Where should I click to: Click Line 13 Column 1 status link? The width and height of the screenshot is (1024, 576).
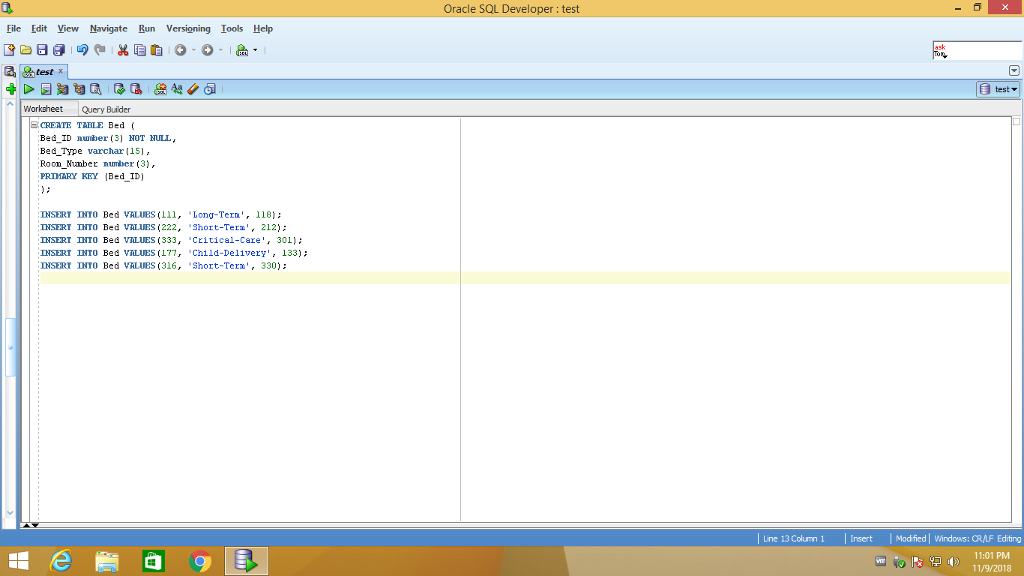[794, 538]
